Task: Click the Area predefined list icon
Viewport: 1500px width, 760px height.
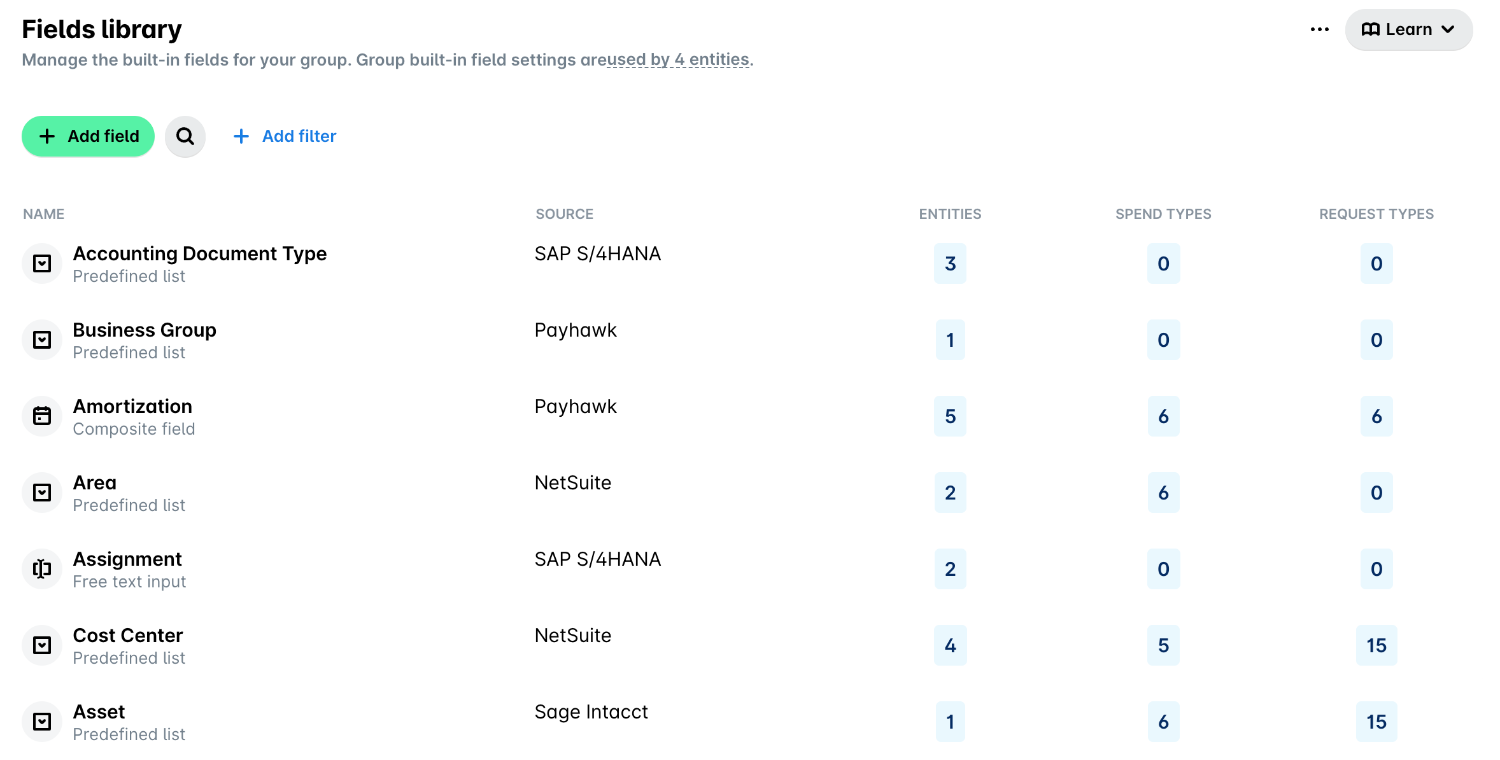Action: [x=42, y=493]
